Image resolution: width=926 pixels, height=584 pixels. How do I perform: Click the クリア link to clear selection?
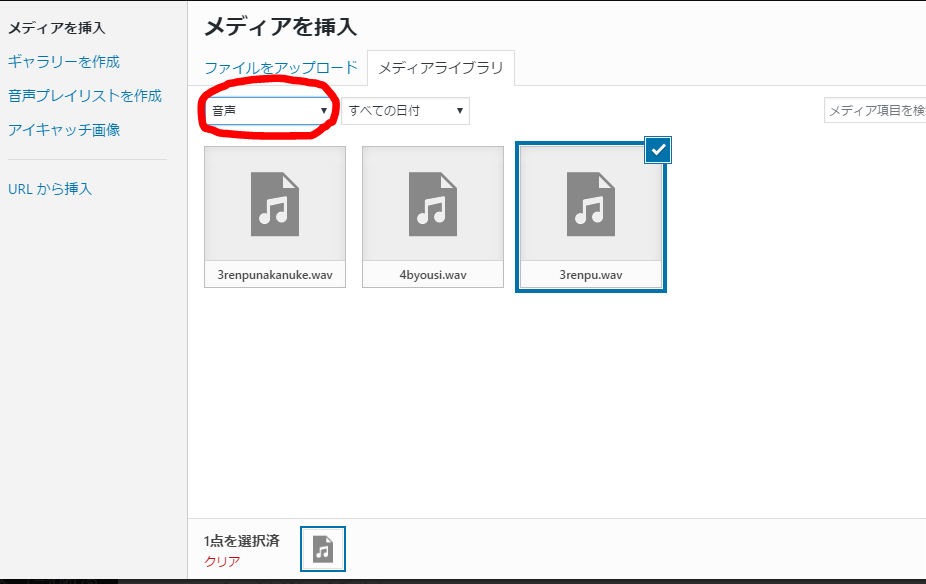pyautogui.click(x=221, y=561)
